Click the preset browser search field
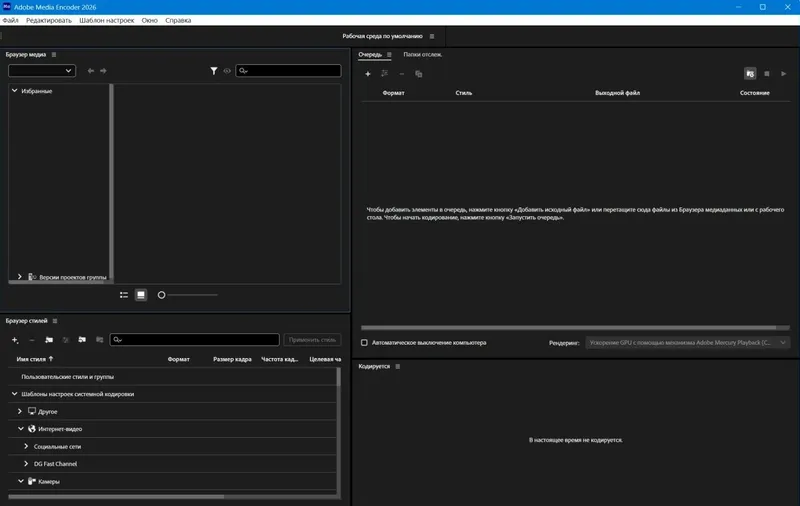 pos(194,340)
